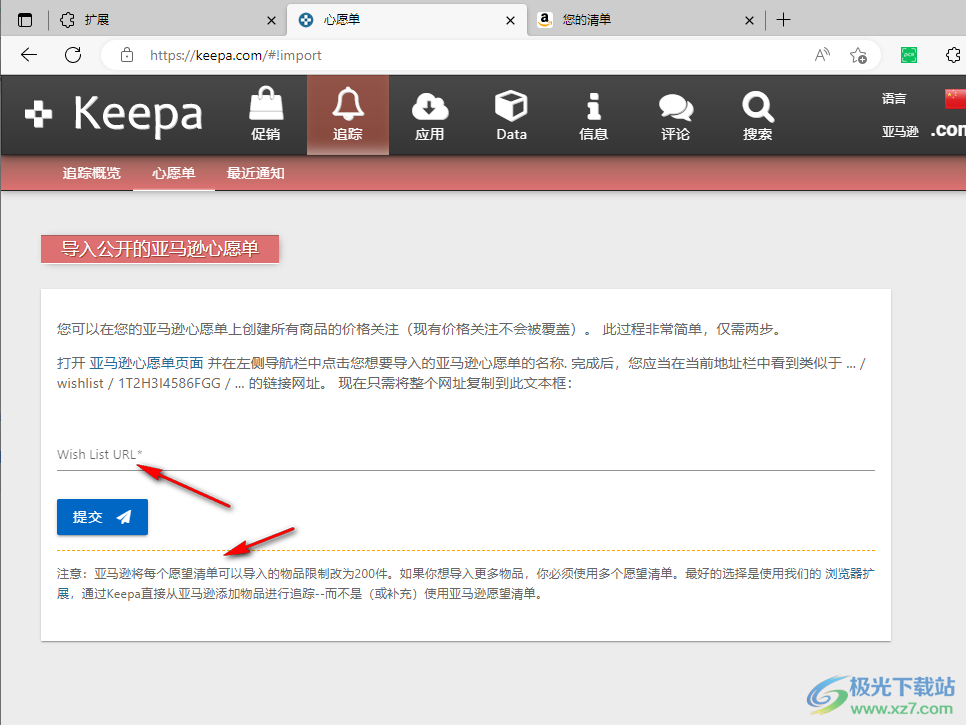Open the green OCR extension icon

[x=909, y=55]
